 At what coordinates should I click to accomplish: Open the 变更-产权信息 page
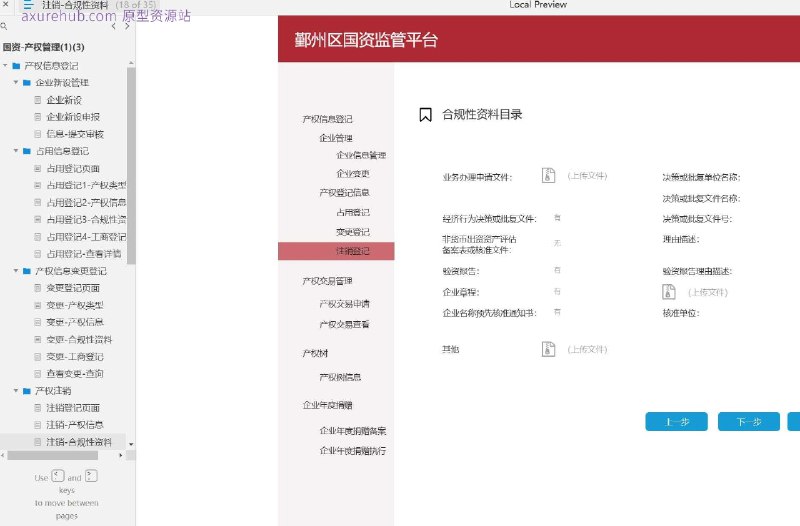[x=75, y=322]
